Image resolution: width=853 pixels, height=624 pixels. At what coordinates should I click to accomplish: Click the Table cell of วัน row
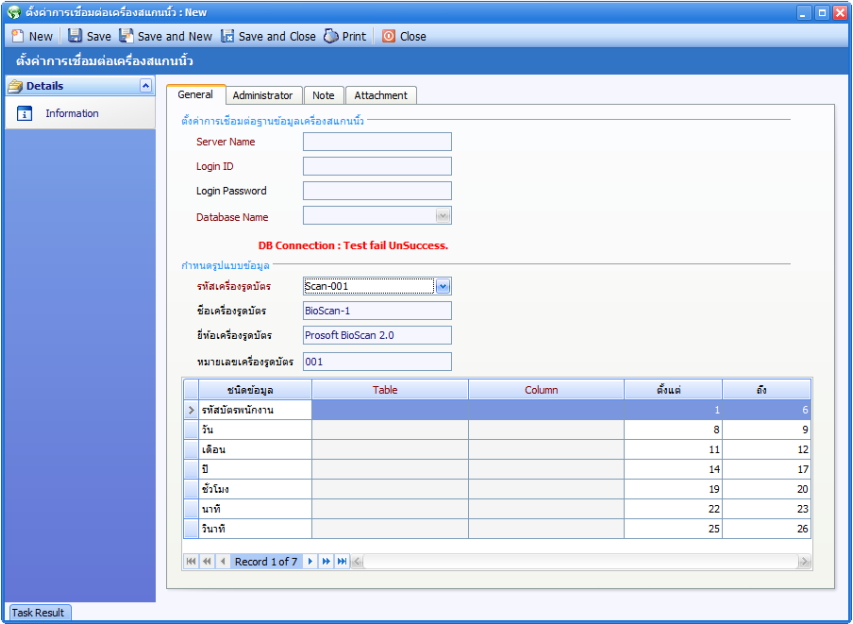(390, 430)
